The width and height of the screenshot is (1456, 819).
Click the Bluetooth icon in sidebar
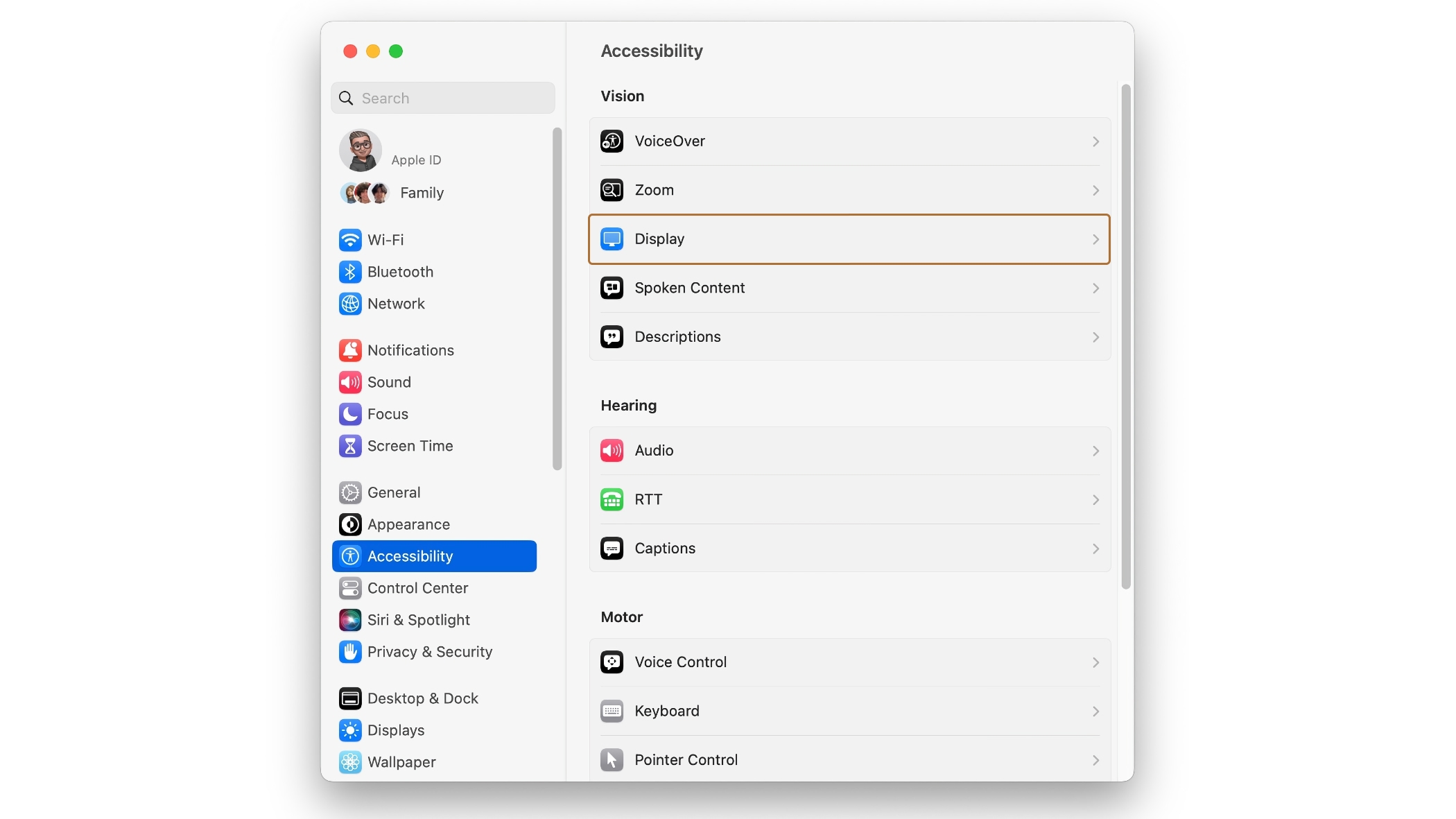click(x=350, y=272)
